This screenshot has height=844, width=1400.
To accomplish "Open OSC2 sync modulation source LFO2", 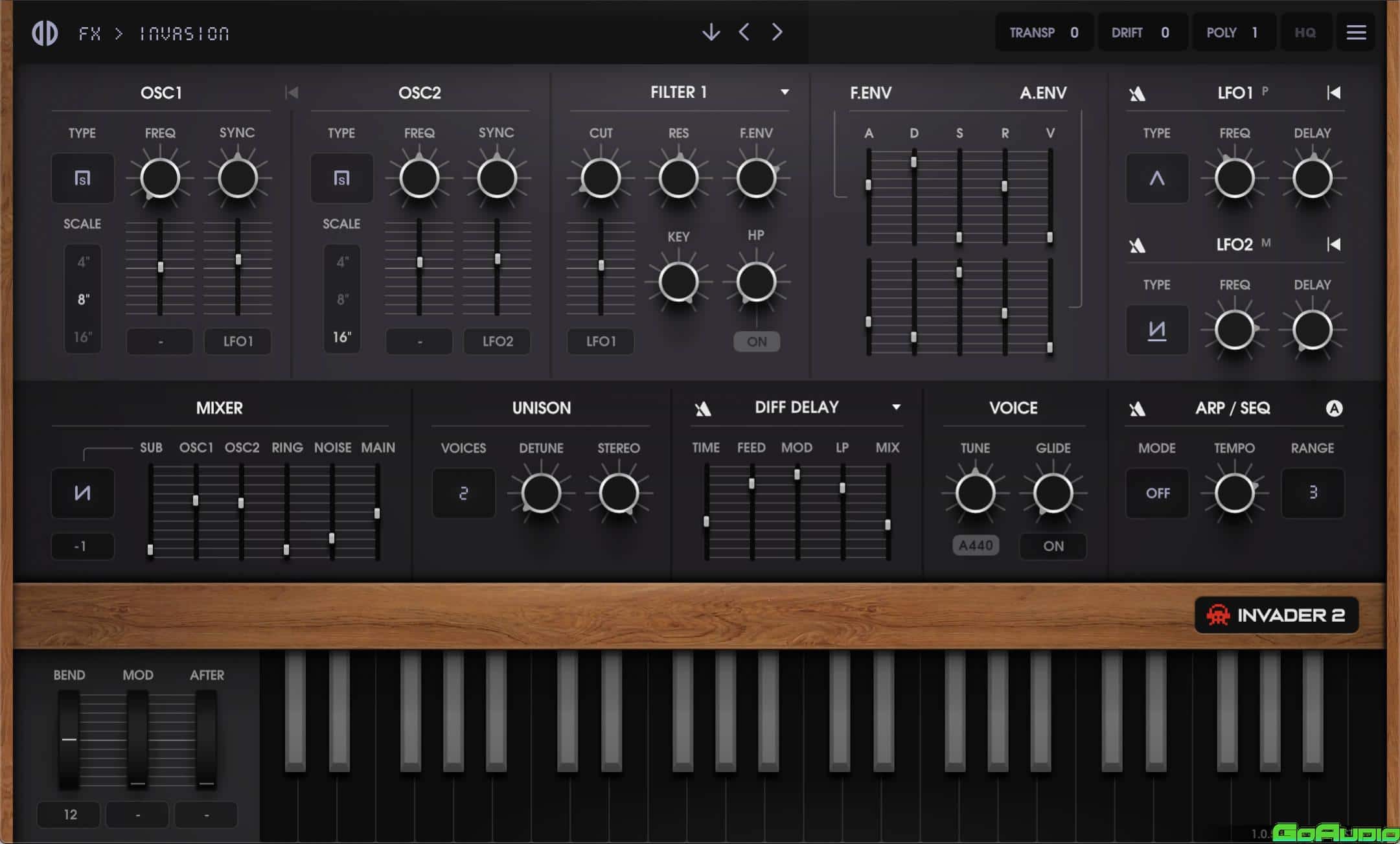I will pyautogui.click(x=497, y=341).
